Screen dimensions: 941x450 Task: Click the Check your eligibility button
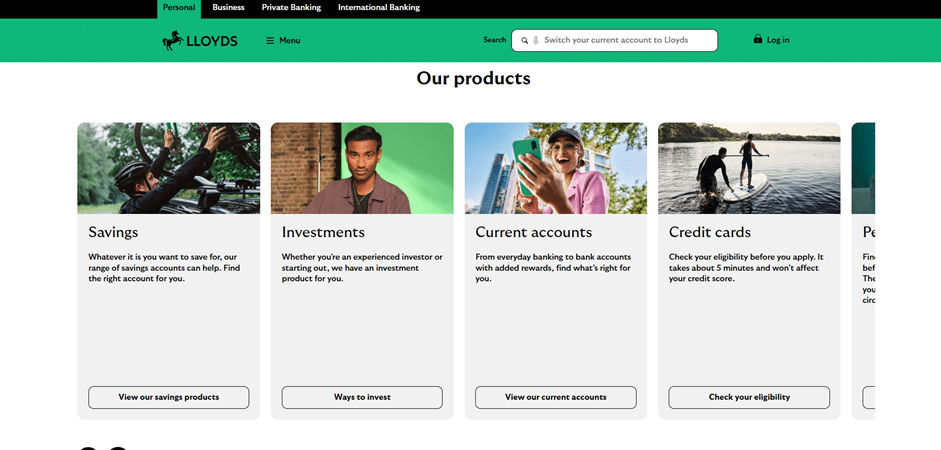click(749, 397)
